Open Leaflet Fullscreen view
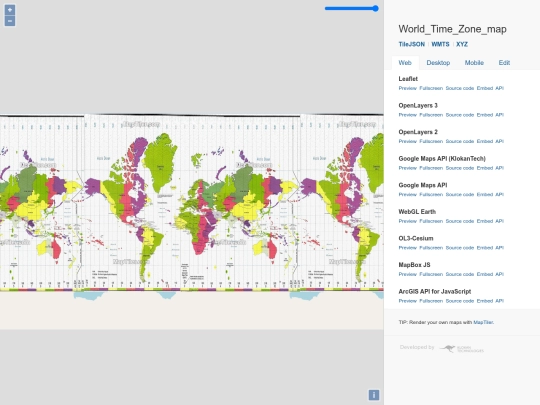The image size is (540, 405). click(x=431, y=88)
